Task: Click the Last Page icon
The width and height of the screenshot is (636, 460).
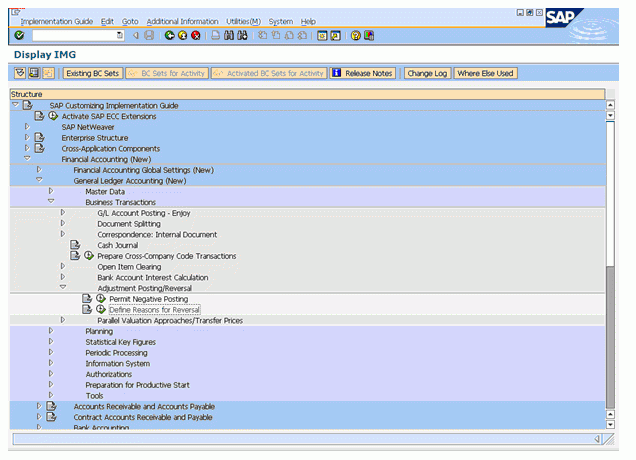Action: [302, 36]
